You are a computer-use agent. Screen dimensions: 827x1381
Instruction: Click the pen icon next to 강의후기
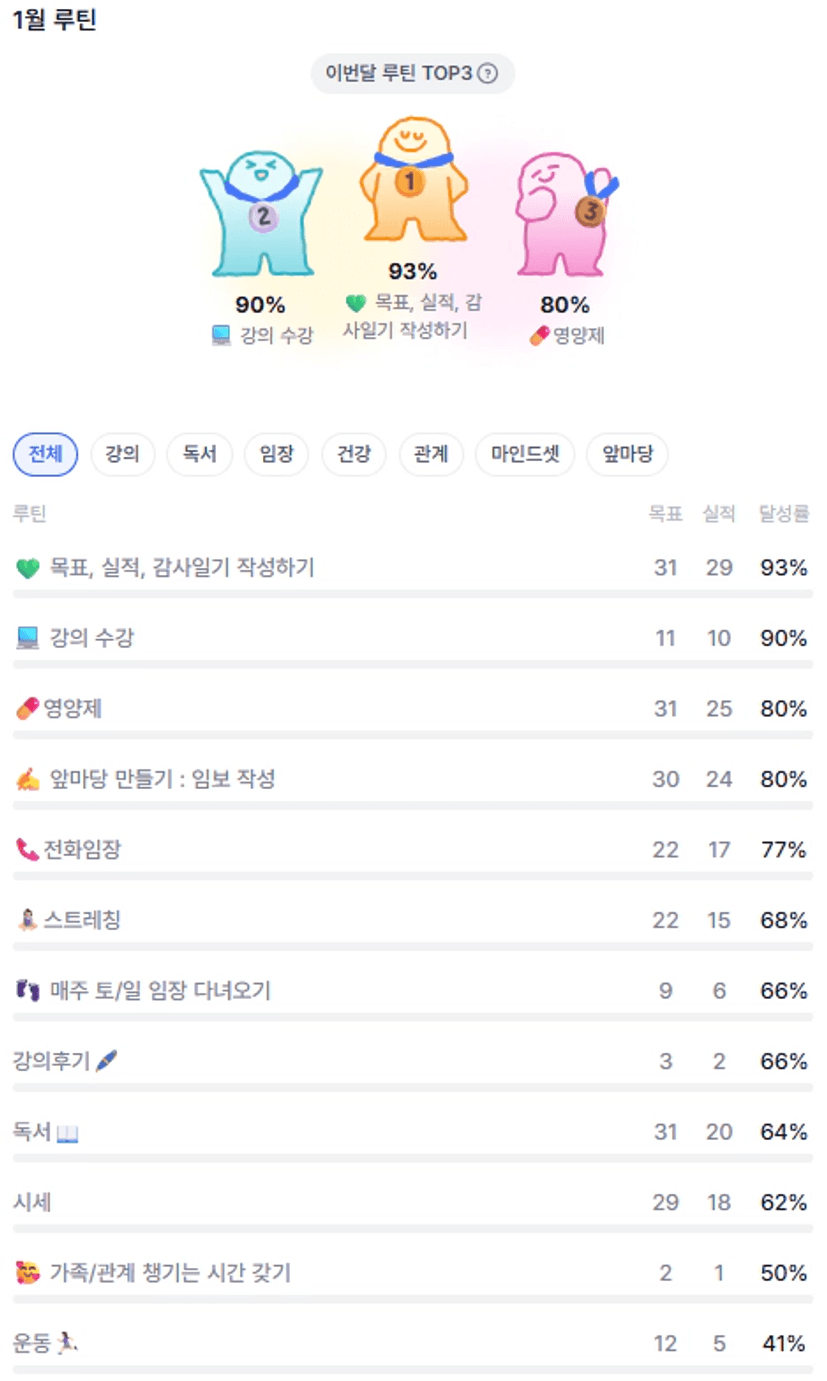[x=107, y=1061]
